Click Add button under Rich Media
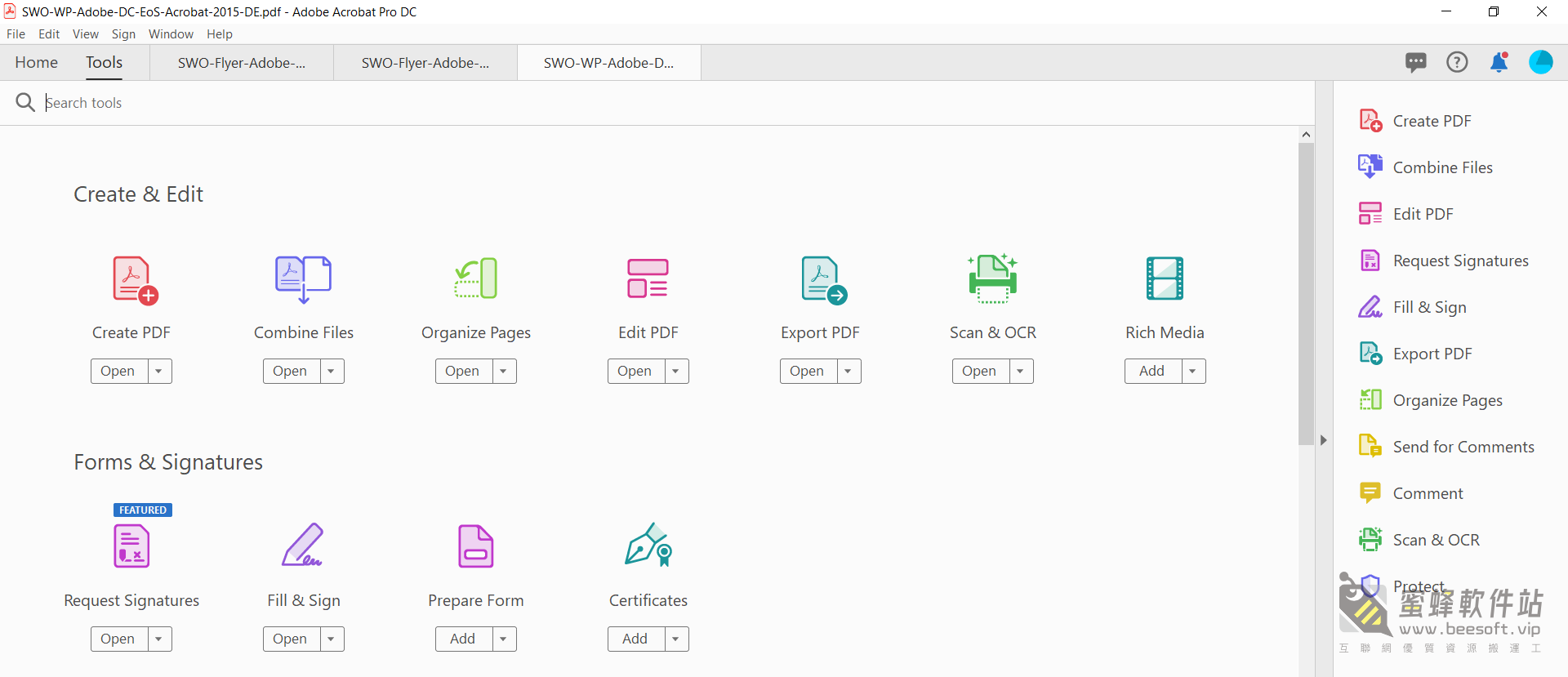The width and height of the screenshot is (1568, 677). [1153, 371]
